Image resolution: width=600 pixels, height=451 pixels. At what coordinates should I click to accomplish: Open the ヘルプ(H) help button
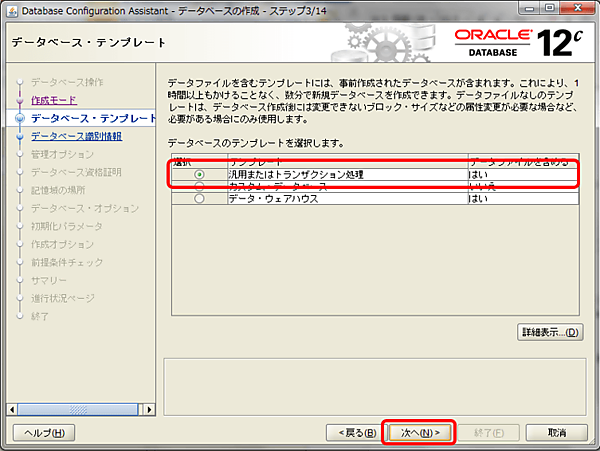[44, 433]
